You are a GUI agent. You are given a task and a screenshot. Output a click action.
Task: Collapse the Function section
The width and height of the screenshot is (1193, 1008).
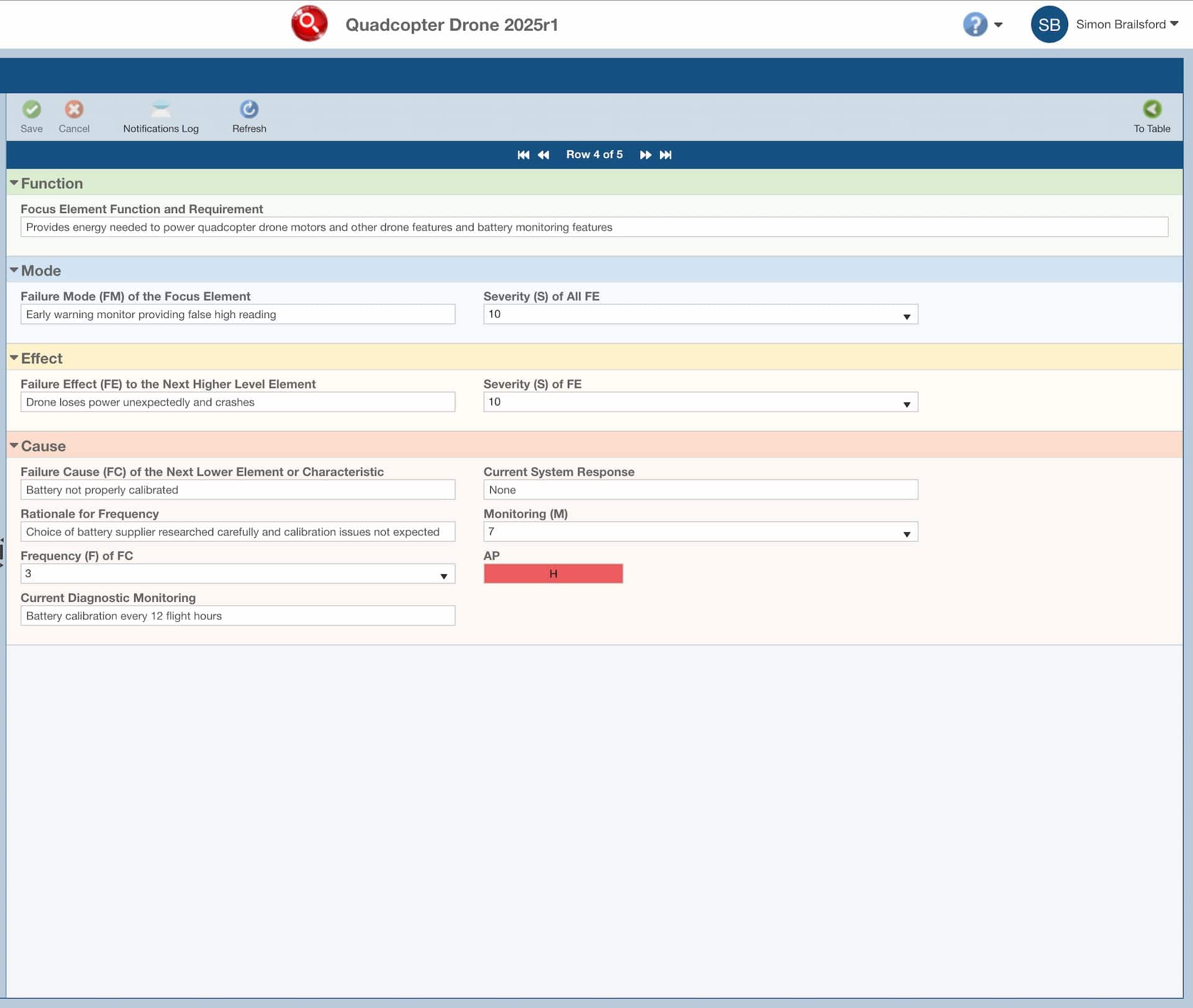13,183
